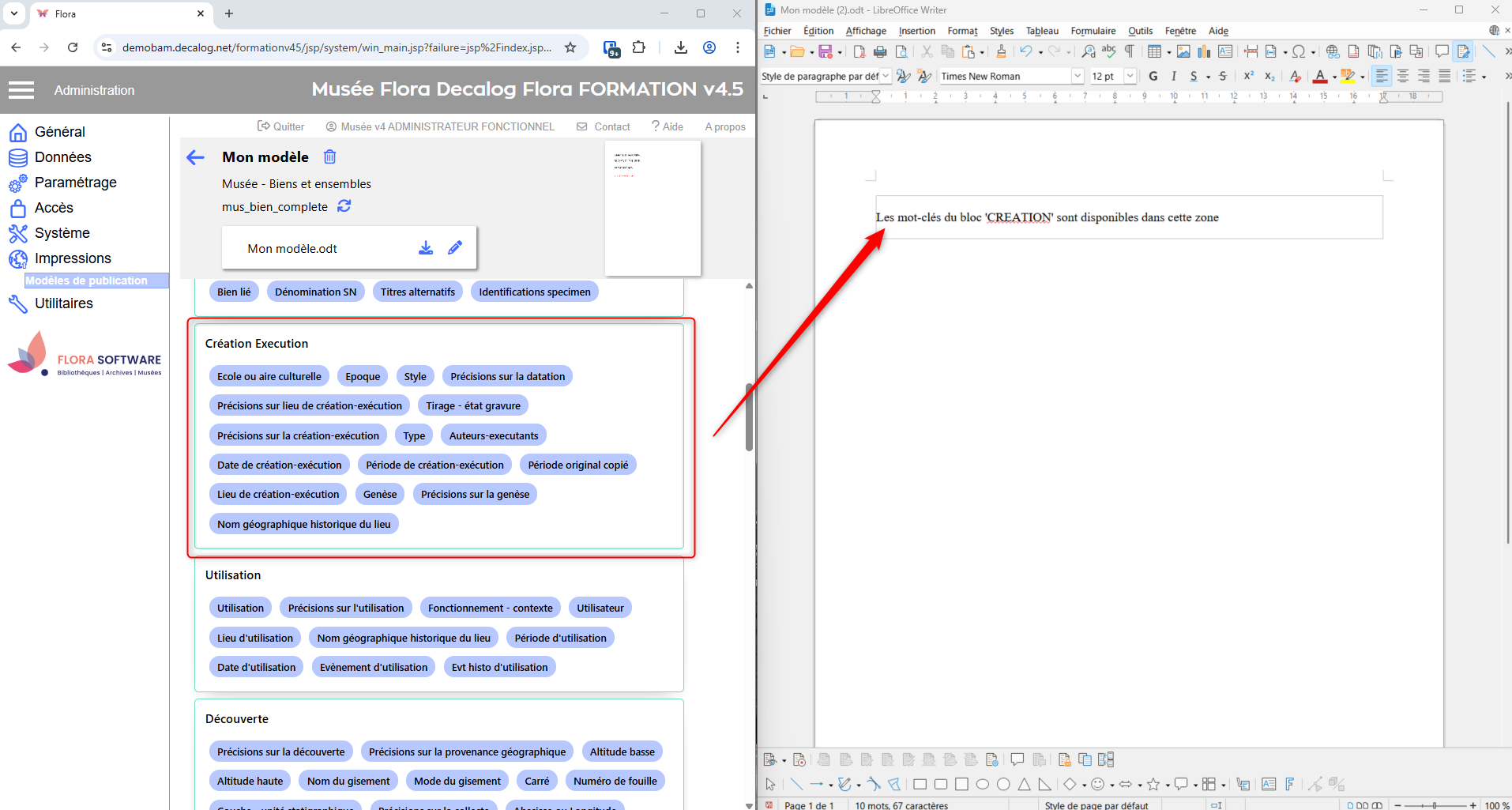Toggle italic formatting in Writer
Screen dimensions: 1512x810
[x=1174, y=77]
